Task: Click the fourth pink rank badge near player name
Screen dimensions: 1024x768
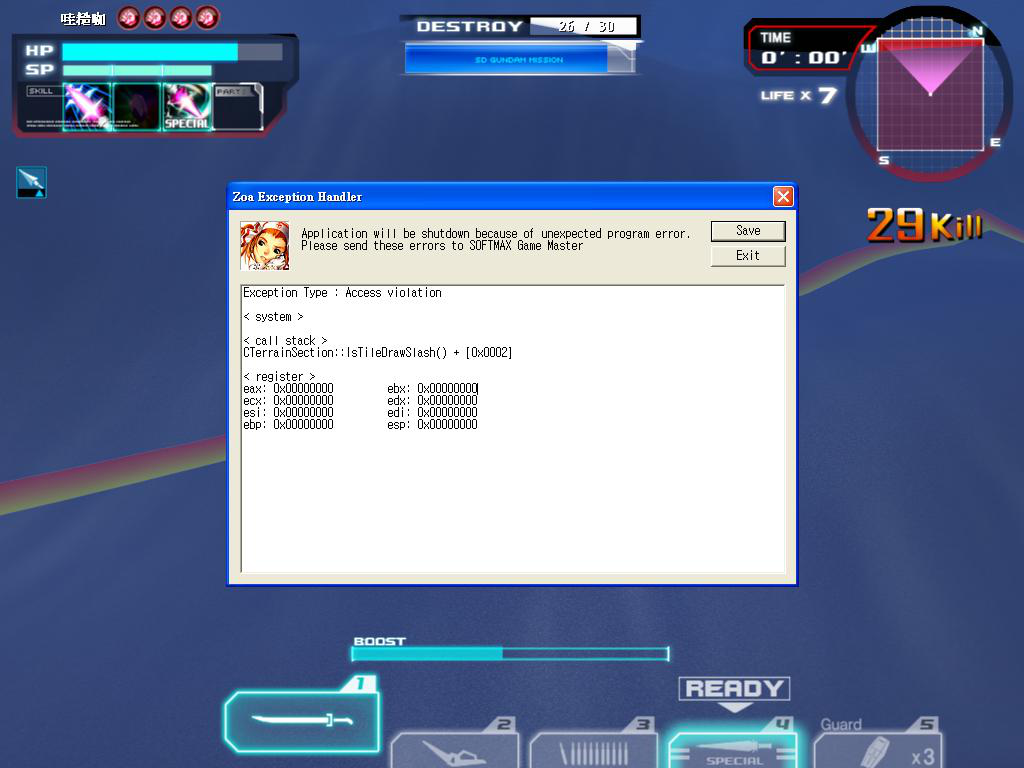Action: (x=207, y=18)
